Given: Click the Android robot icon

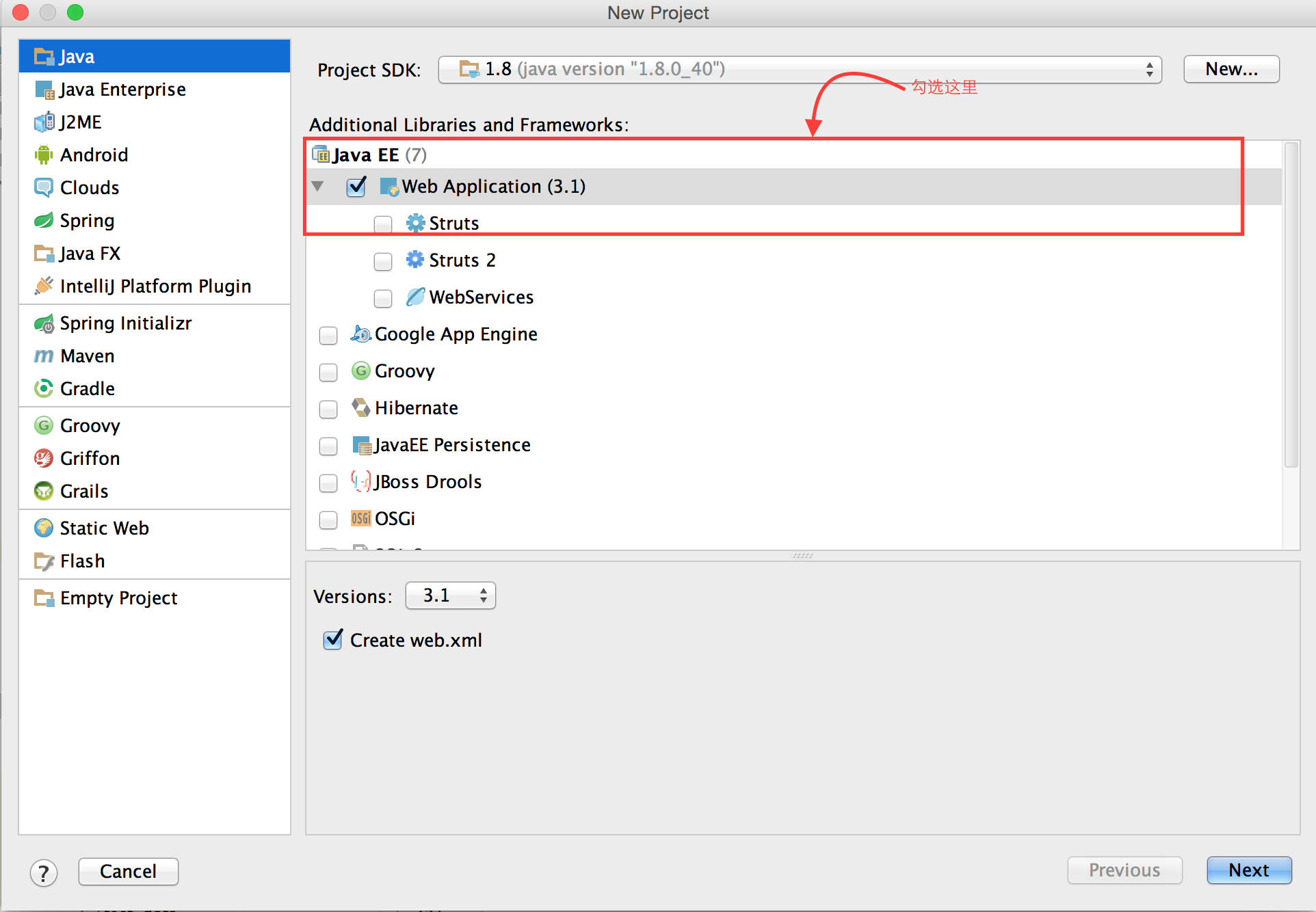Looking at the screenshot, I should pos(44,155).
